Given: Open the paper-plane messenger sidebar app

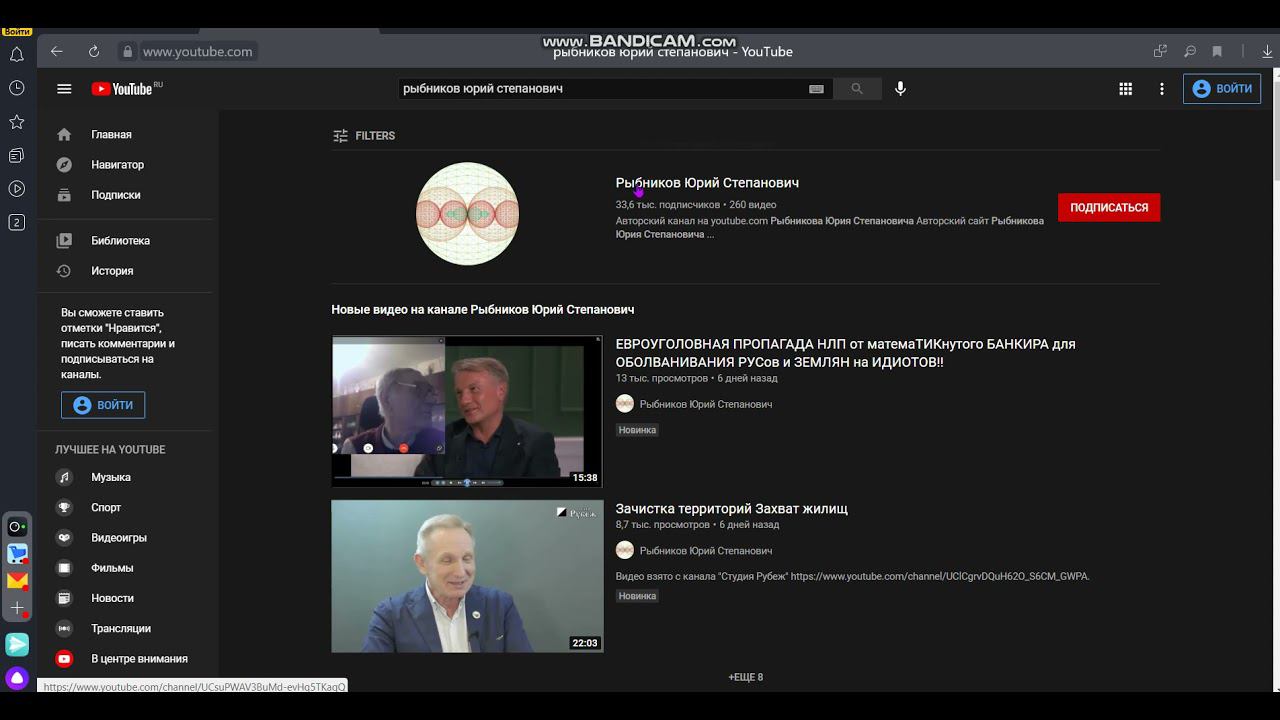Looking at the screenshot, I should (17, 645).
